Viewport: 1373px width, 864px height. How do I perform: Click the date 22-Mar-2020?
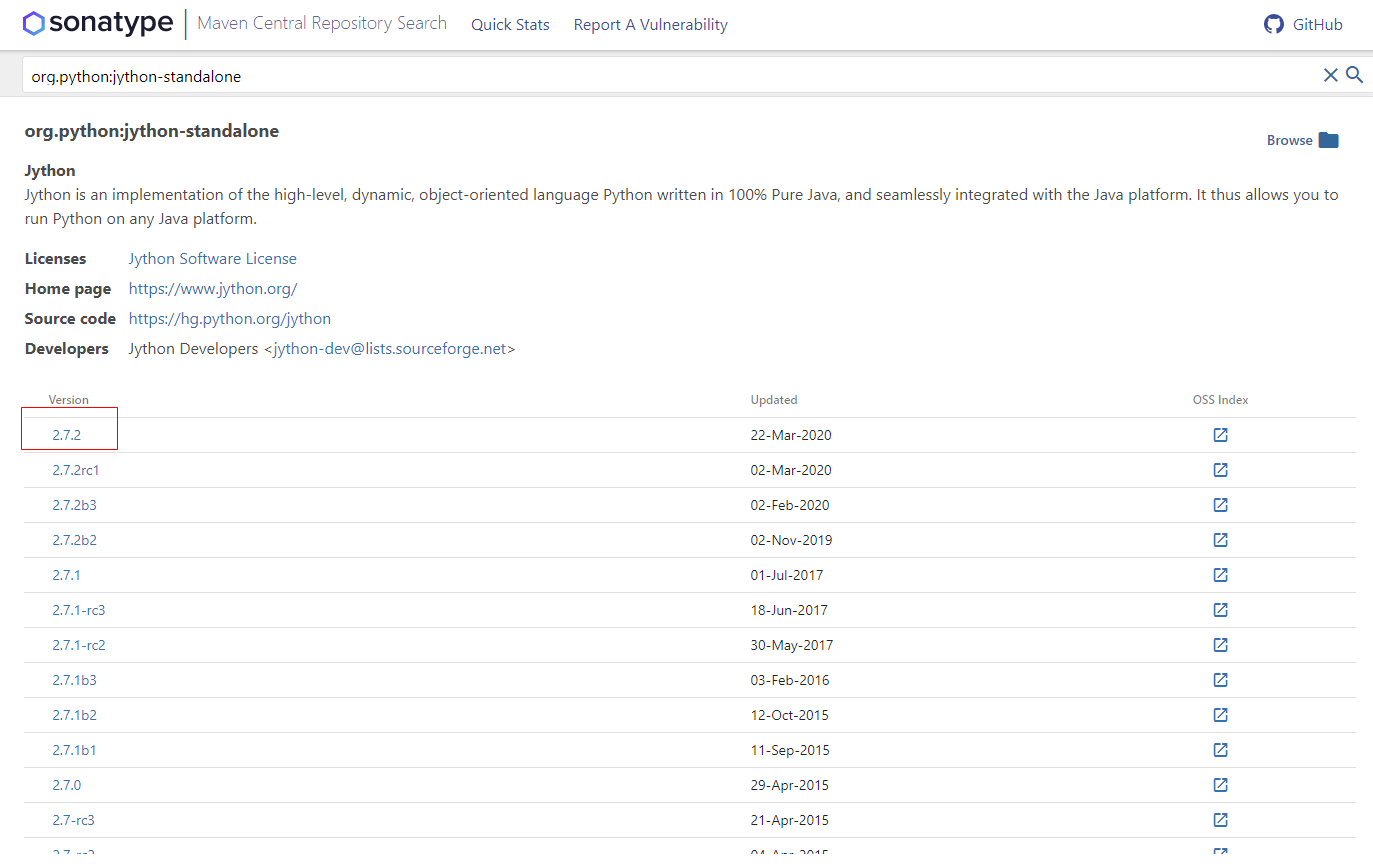pyautogui.click(x=791, y=435)
